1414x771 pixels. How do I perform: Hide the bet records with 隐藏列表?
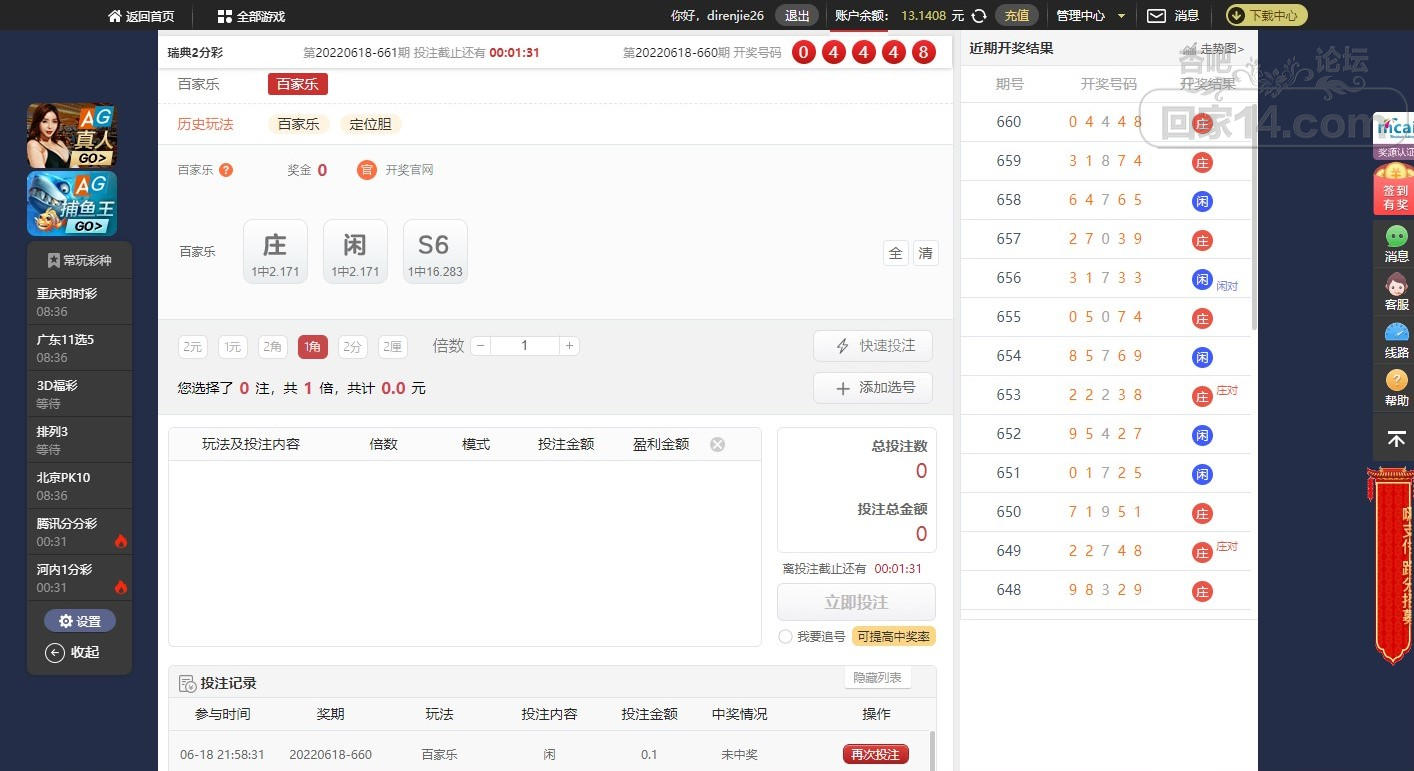(877, 678)
